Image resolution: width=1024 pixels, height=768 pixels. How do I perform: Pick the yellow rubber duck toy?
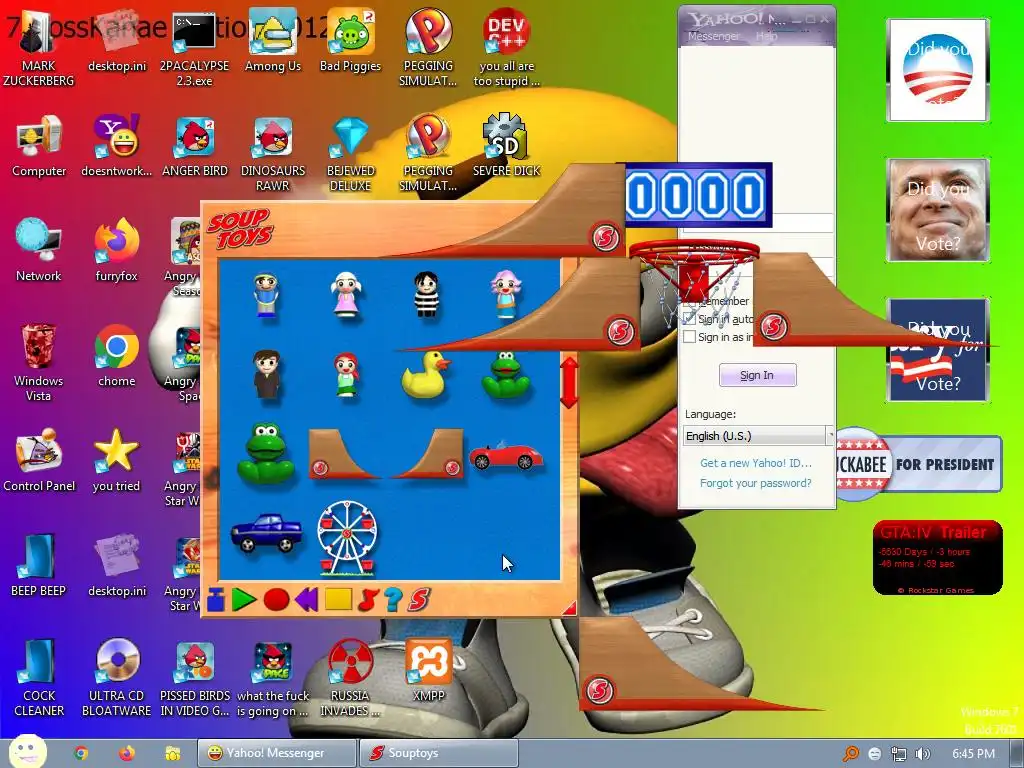[x=426, y=374]
